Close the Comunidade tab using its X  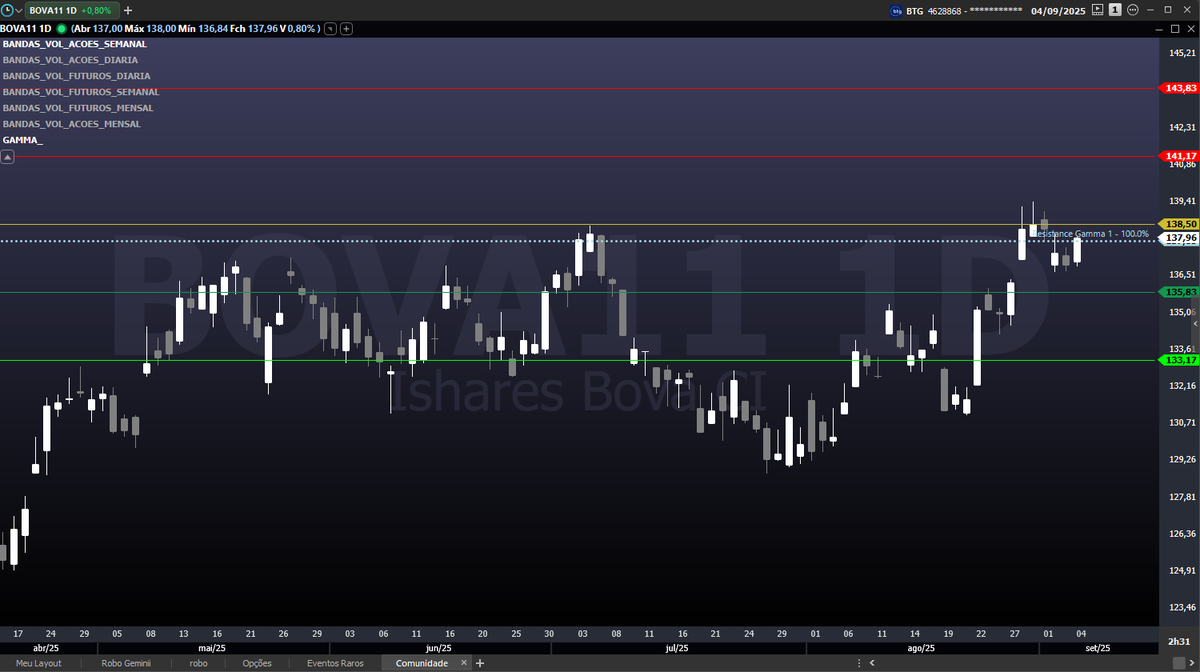coord(466,663)
